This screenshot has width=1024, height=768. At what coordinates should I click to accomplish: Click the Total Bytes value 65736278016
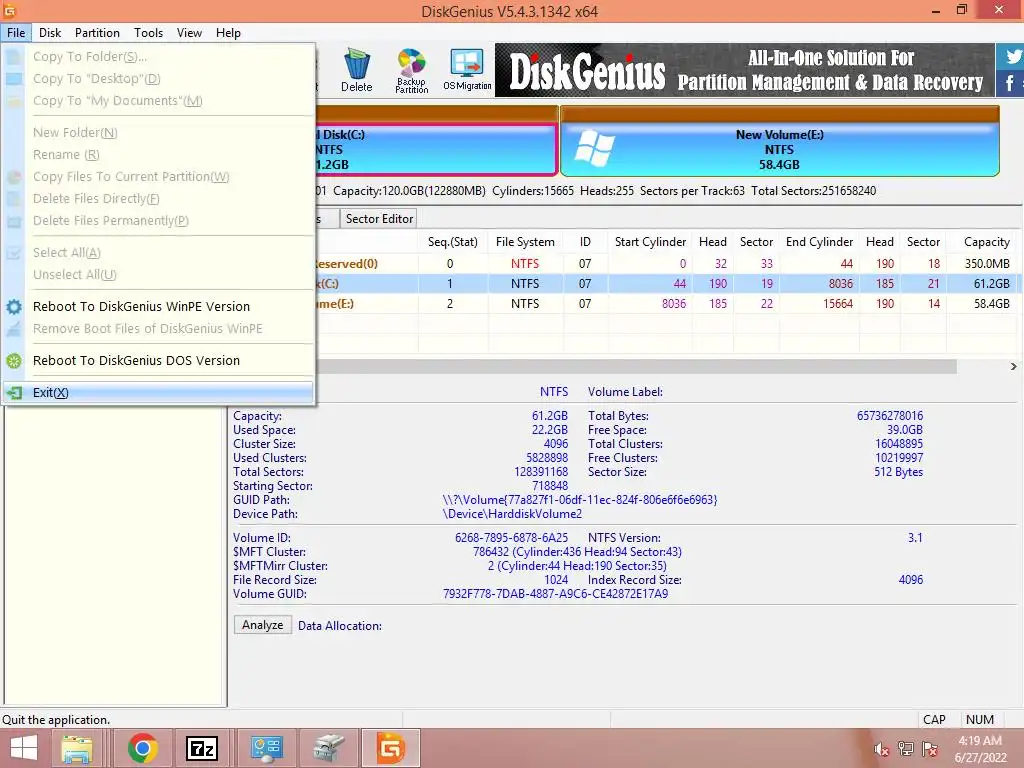point(889,416)
